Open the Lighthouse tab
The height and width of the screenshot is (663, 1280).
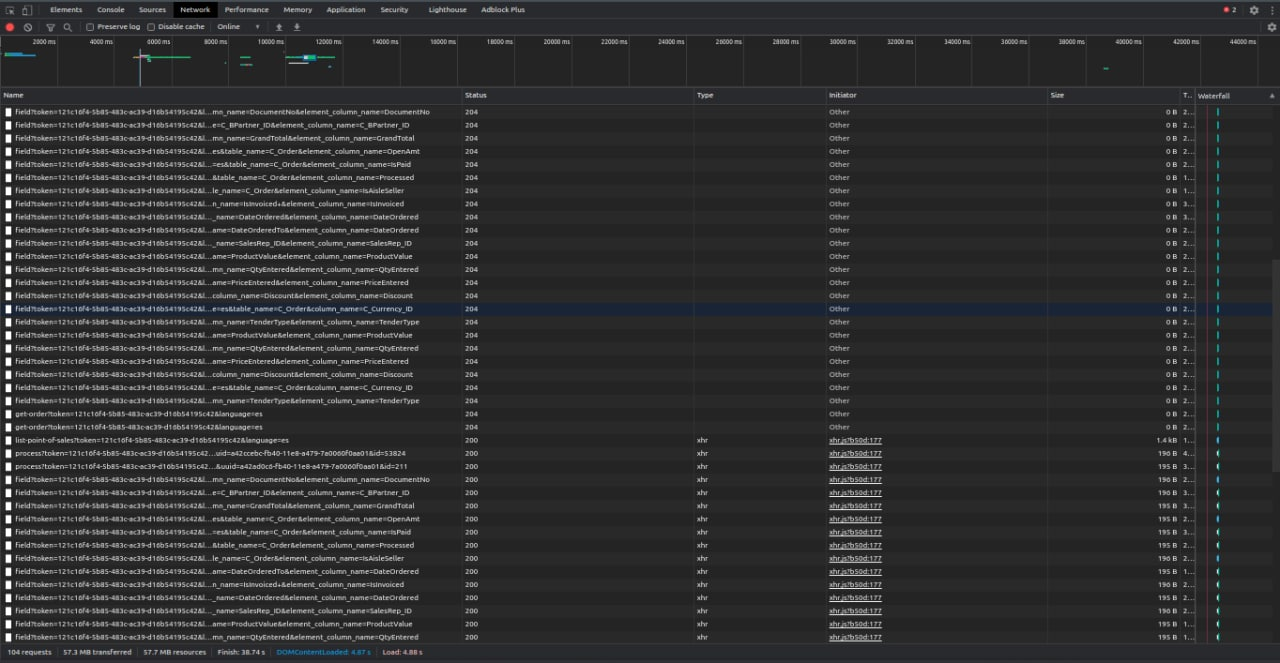447,10
